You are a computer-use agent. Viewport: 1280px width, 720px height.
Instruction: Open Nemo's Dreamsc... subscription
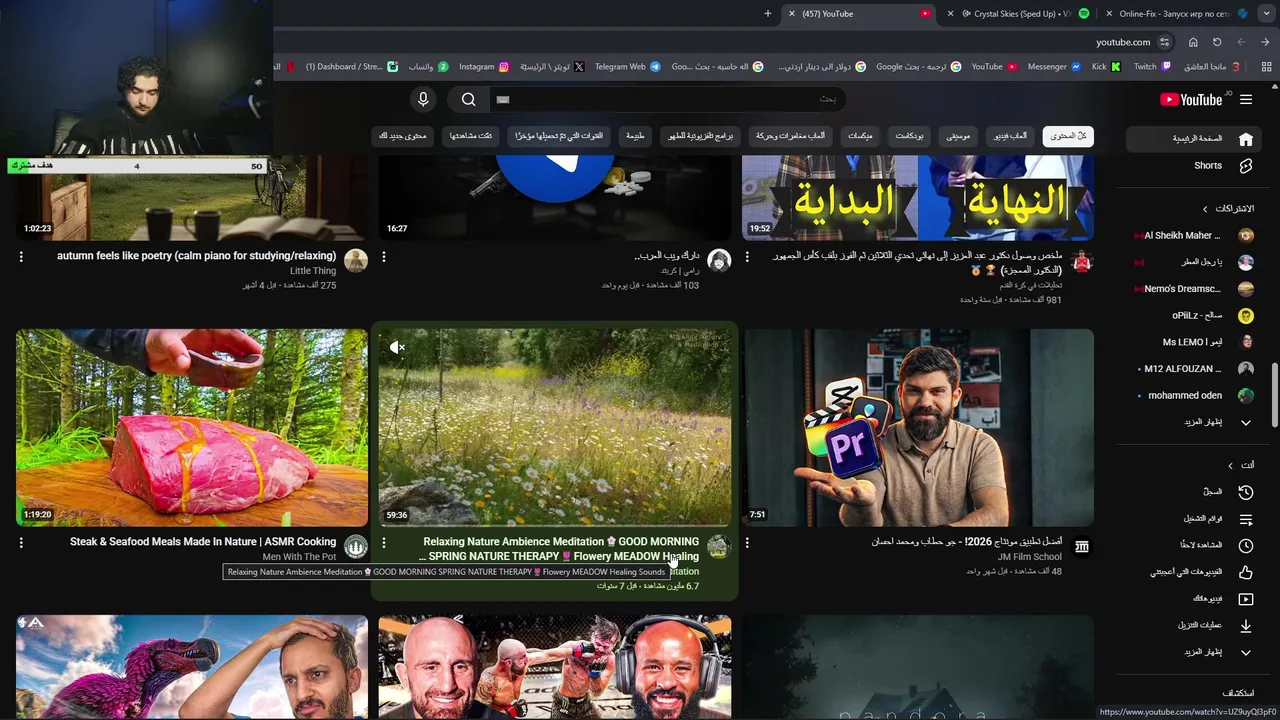tap(1195, 289)
